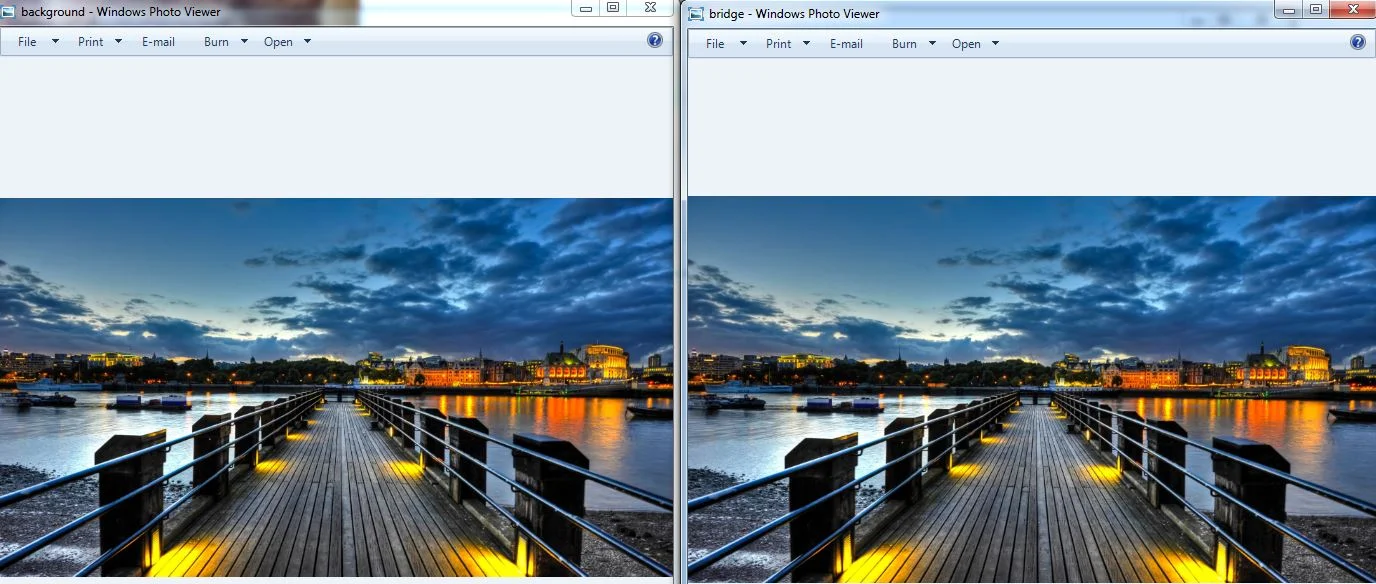This screenshot has height=584, width=1376.
Task: Open Print menu in bridge window
Action: 779,44
